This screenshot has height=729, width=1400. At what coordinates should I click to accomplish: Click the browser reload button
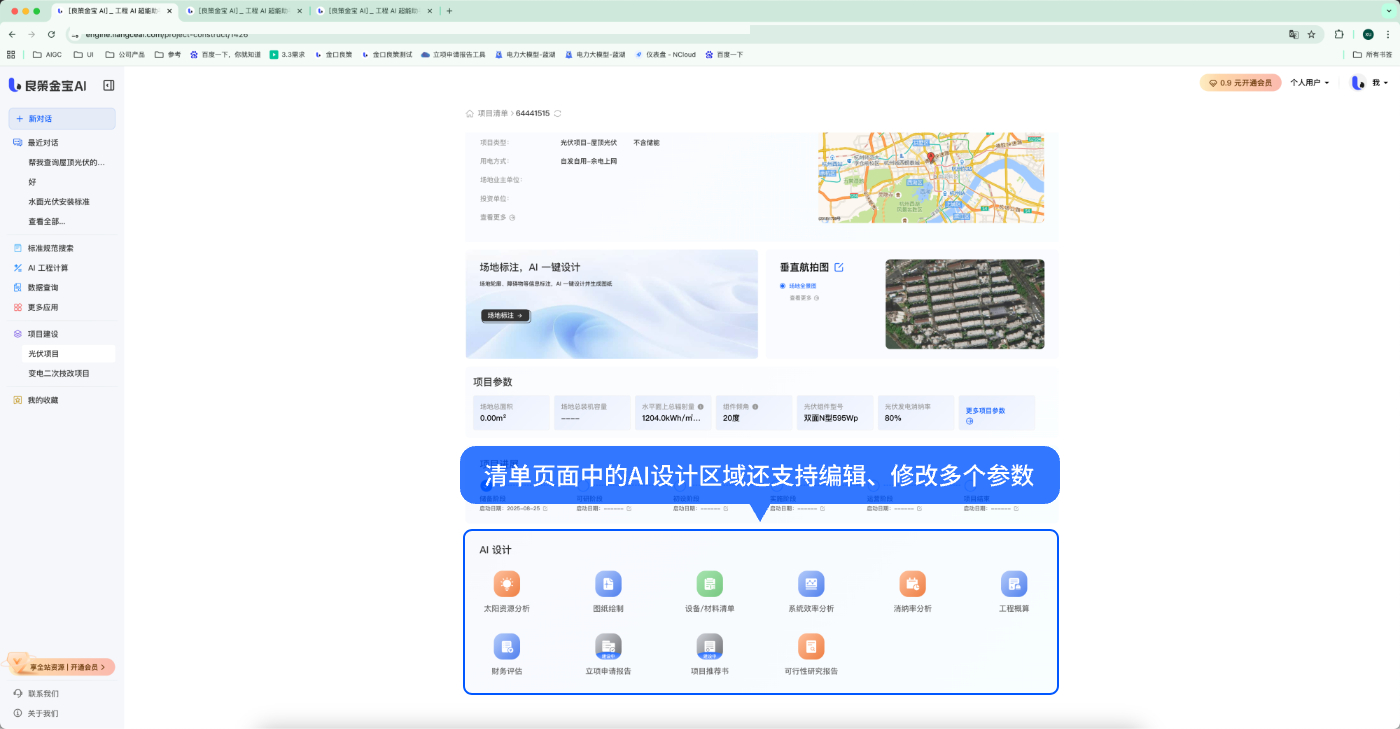(x=53, y=34)
